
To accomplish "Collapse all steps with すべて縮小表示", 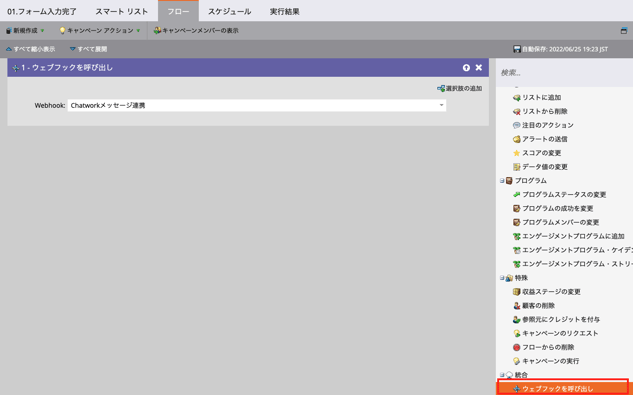I will pyautogui.click(x=30, y=49).
